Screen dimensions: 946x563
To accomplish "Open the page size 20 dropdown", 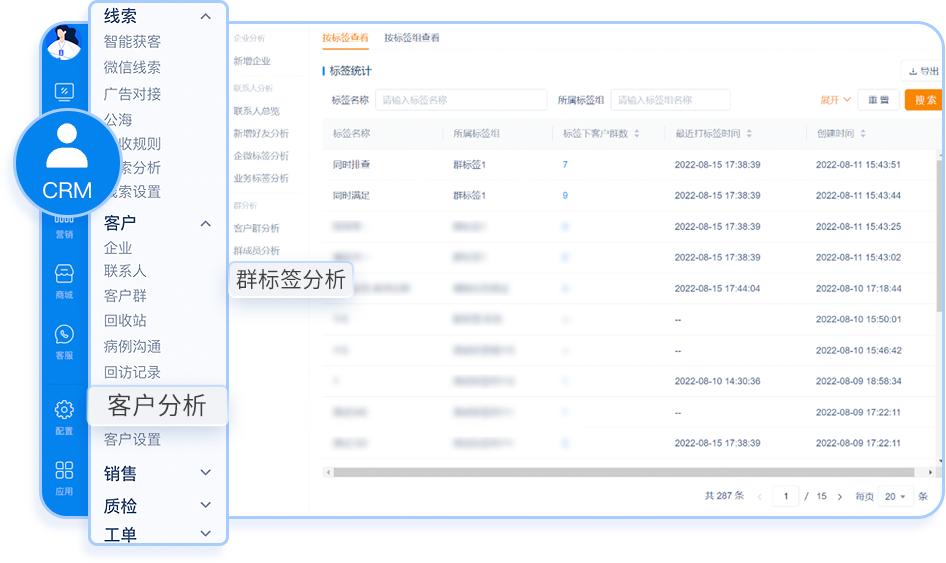I will click(894, 496).
